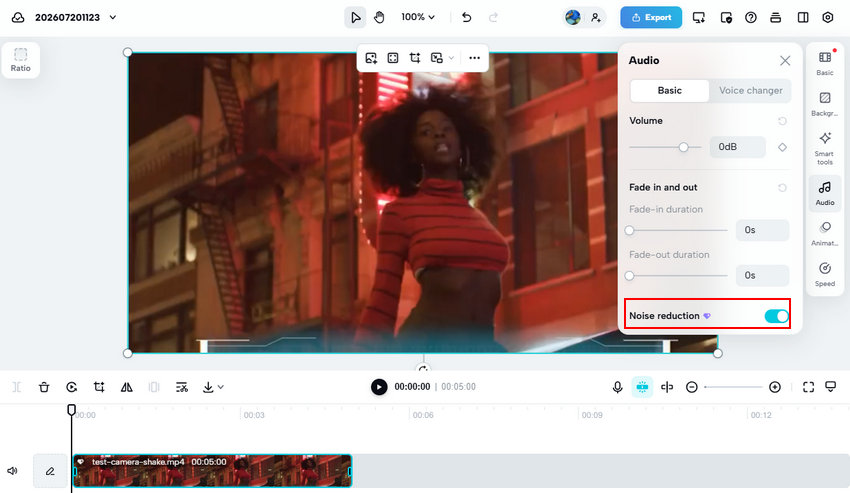Zoom in the timeline
This screenshot has width=850, height=493.
coord(775,387)
